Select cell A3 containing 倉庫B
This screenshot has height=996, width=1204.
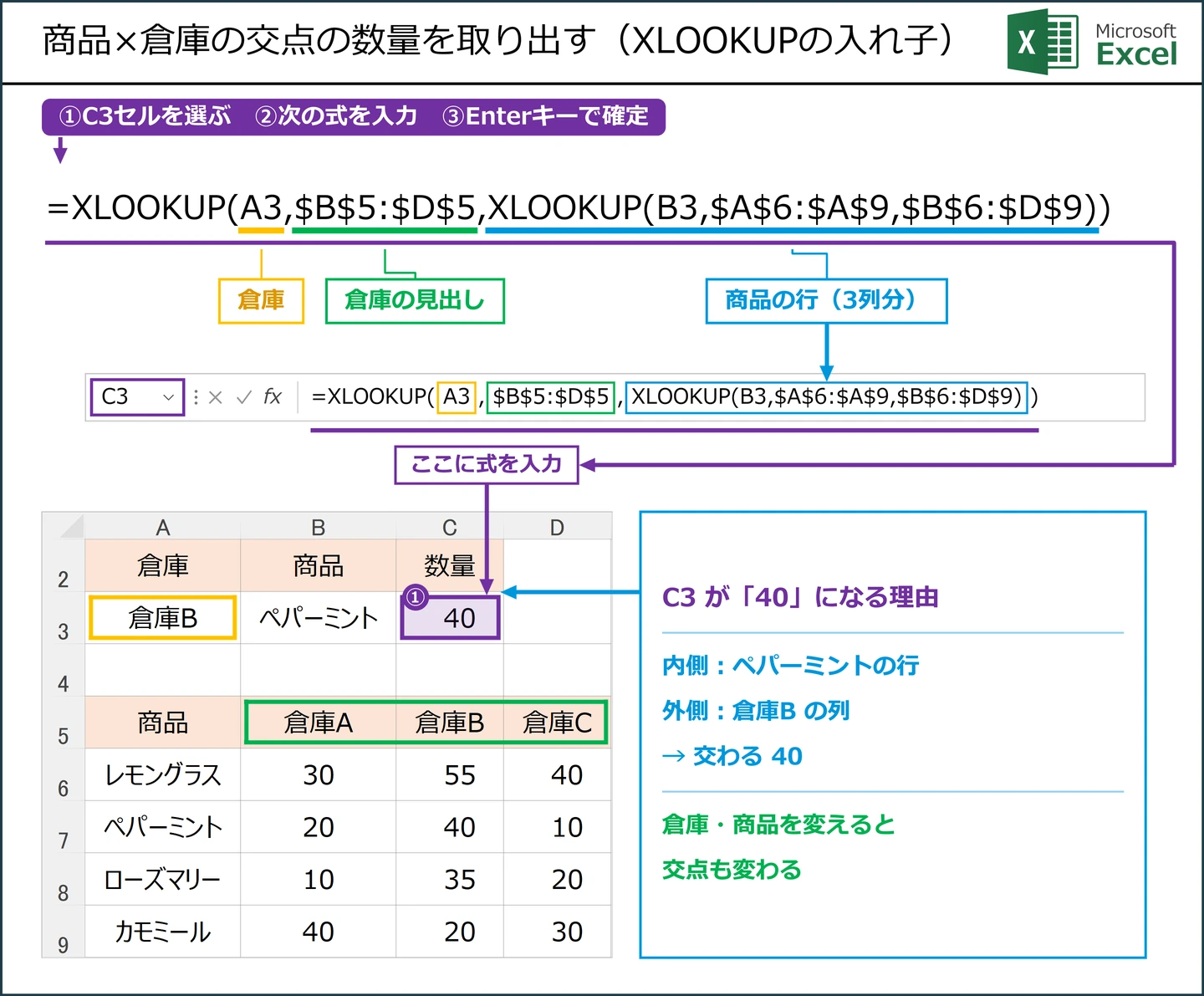[x=162, y=618]
